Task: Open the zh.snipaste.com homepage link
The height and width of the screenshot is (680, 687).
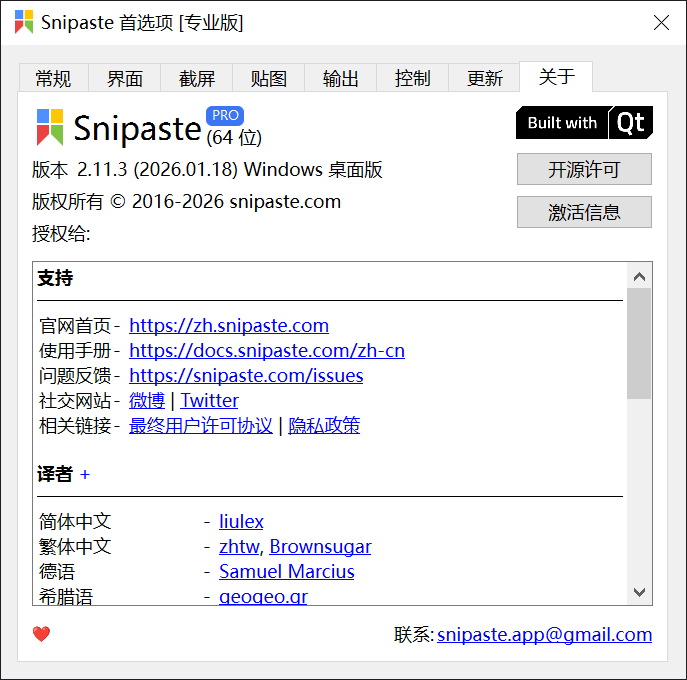Action: (x=229, y=326)
